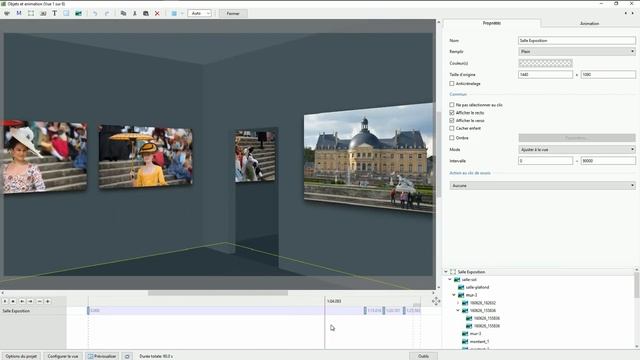Redo the last action
Screen dimensions: 640x360
pos(107,13)
